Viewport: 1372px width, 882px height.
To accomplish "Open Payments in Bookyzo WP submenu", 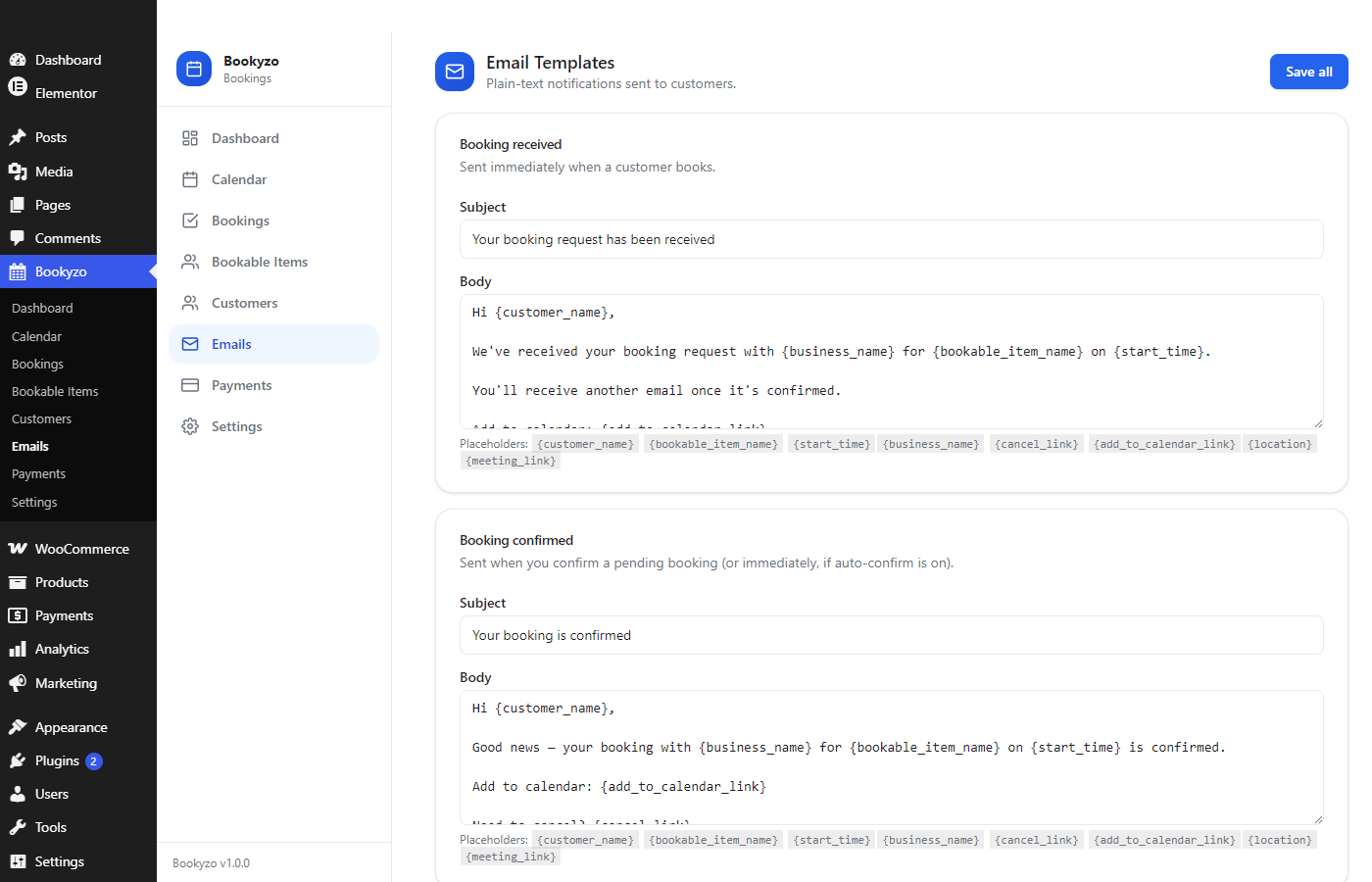I will click(x=38, y=473).
